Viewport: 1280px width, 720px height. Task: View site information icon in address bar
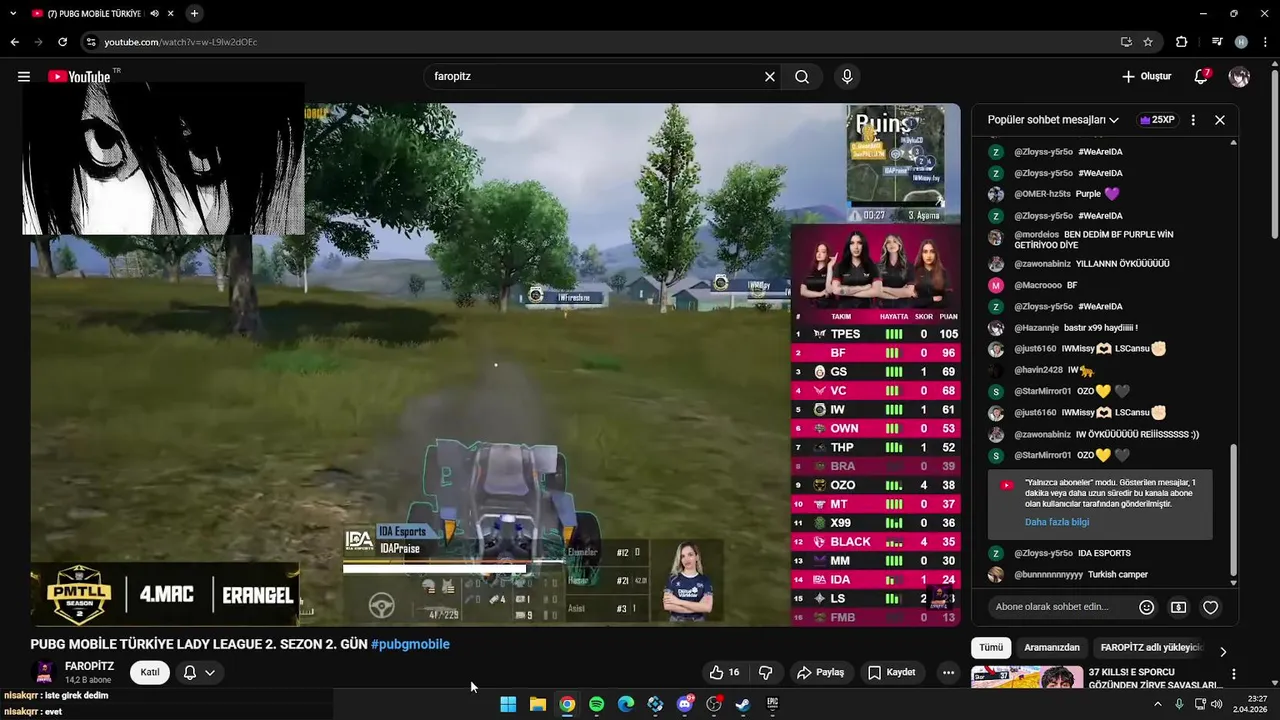coord(92,42)
